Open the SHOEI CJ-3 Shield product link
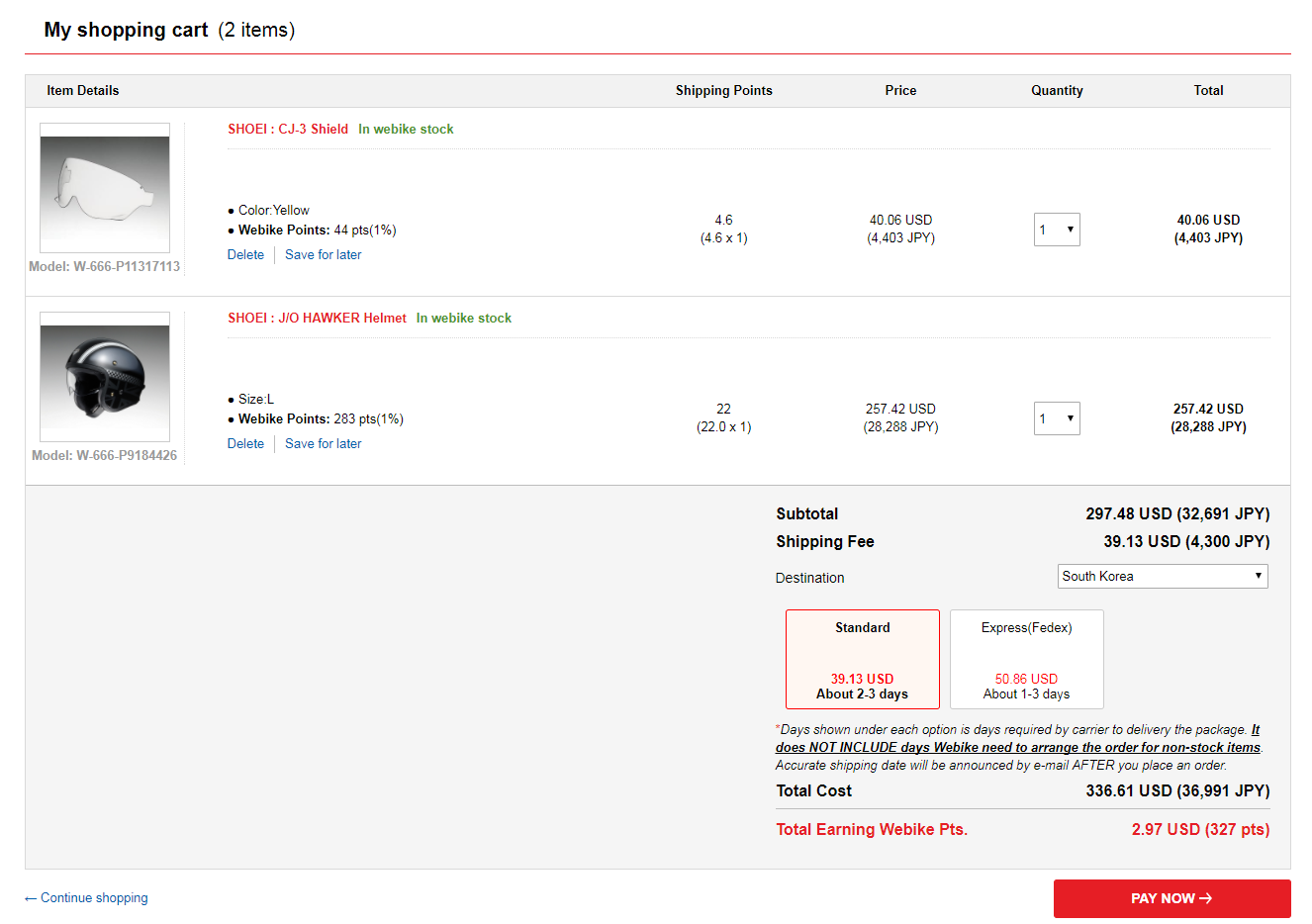Screen dimensions: 1312x924 [288, 129]
